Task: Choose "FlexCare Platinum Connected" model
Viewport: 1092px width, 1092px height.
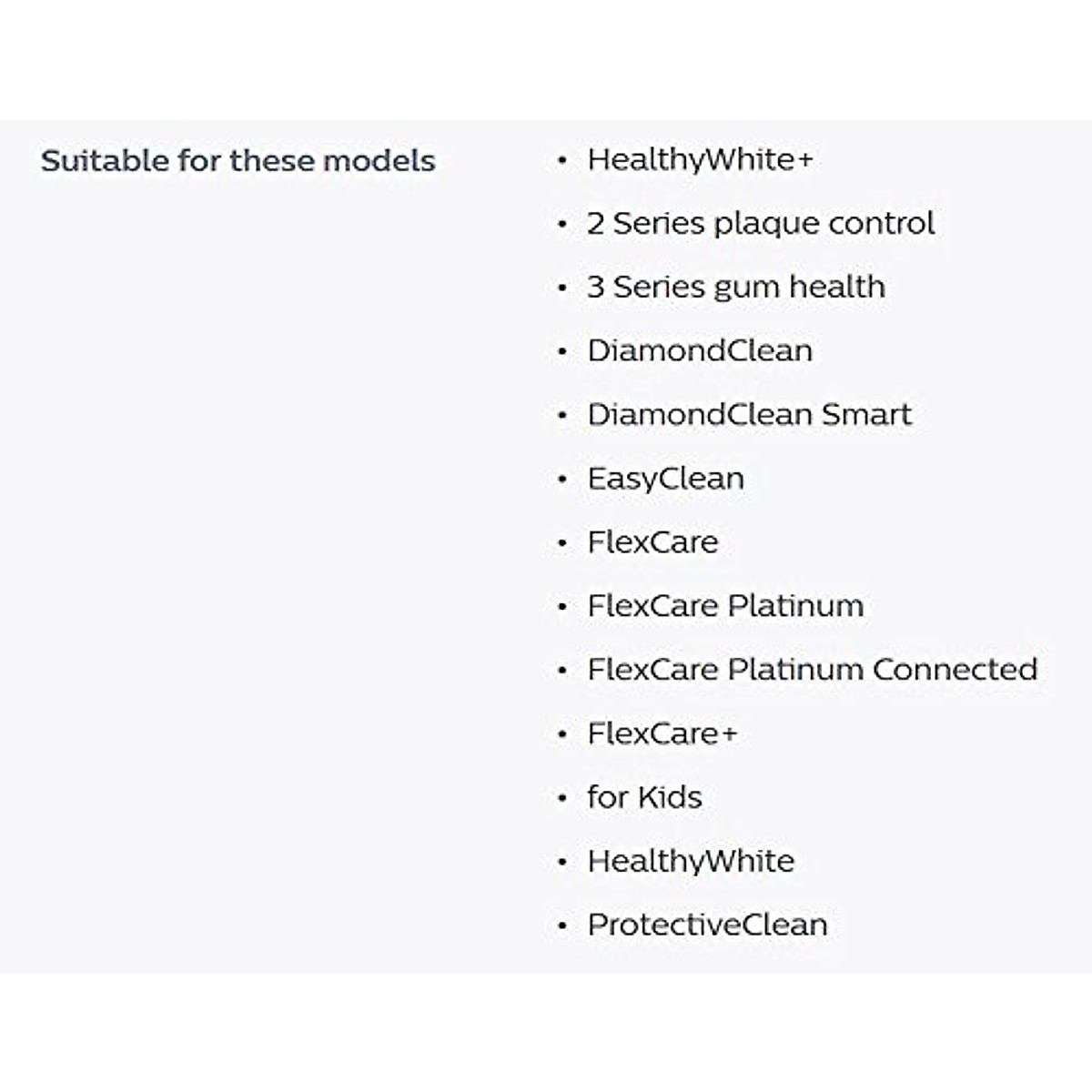Action: (x=812, y=670)
